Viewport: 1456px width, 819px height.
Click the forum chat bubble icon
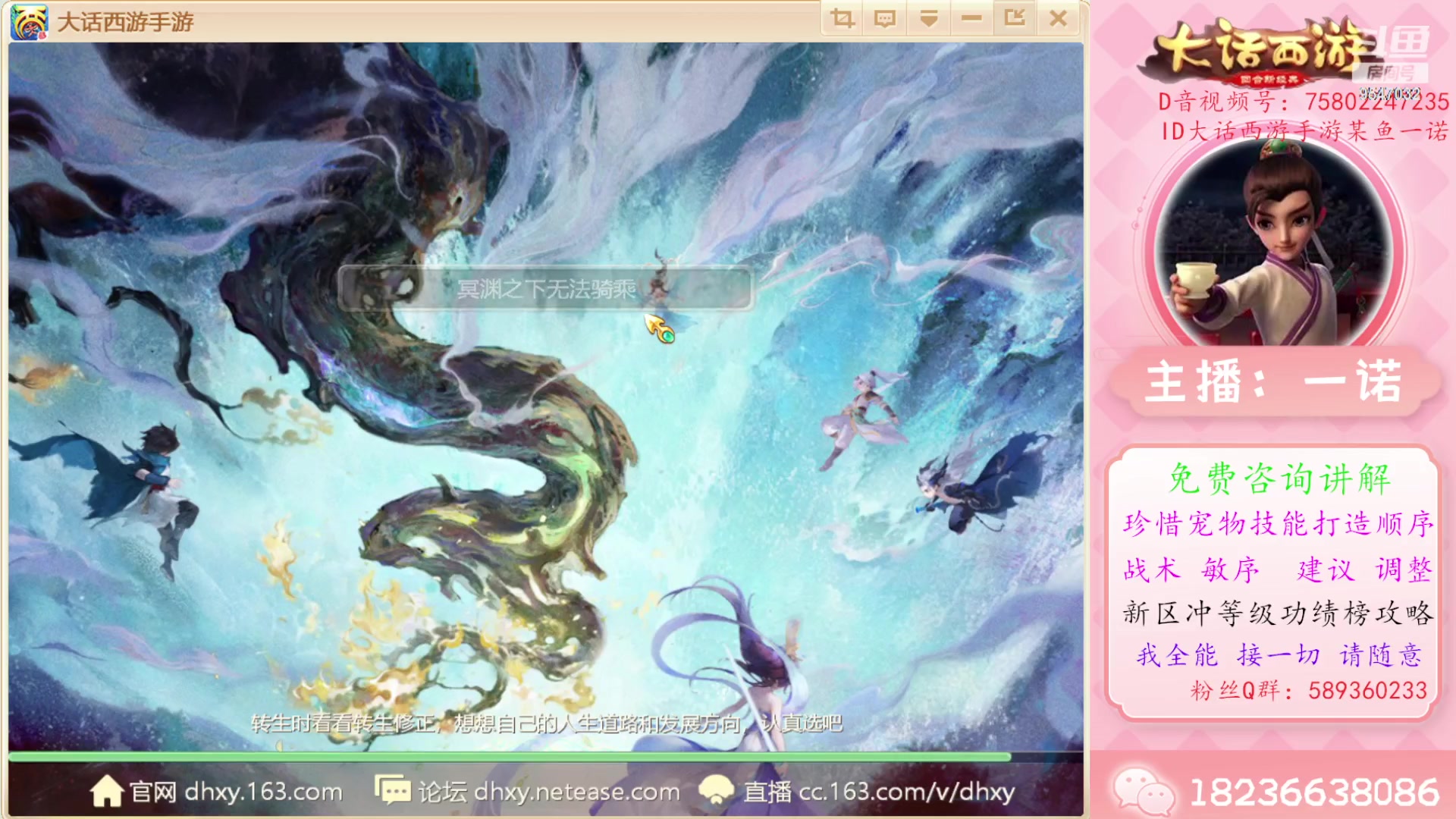393,790
